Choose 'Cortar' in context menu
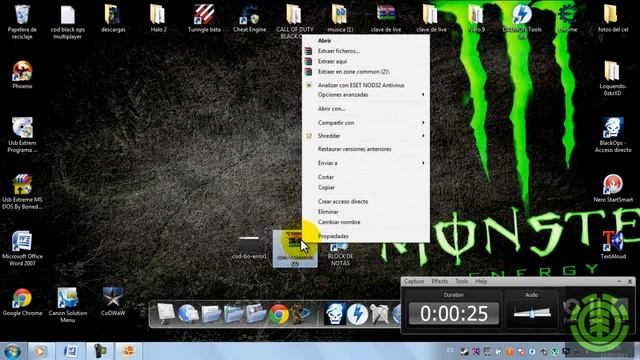Screen dimensions: 640x360 pyautogui.click(x=365, y=177)
